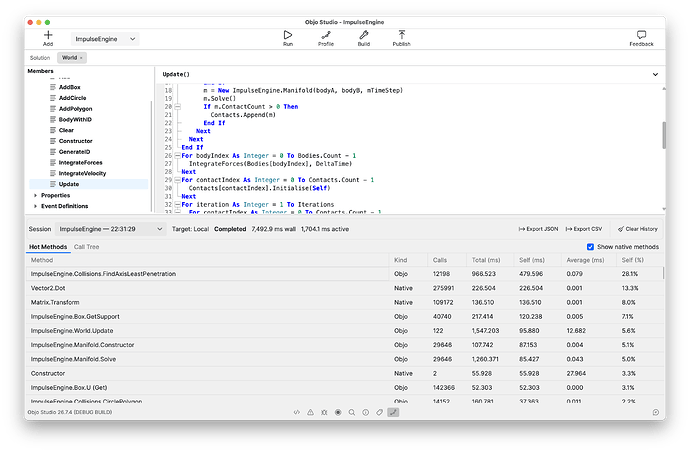The image size is (690, 452).
Task: Select the AddBox method in Members
Action: pyautogui.click(x=88, y=87)
